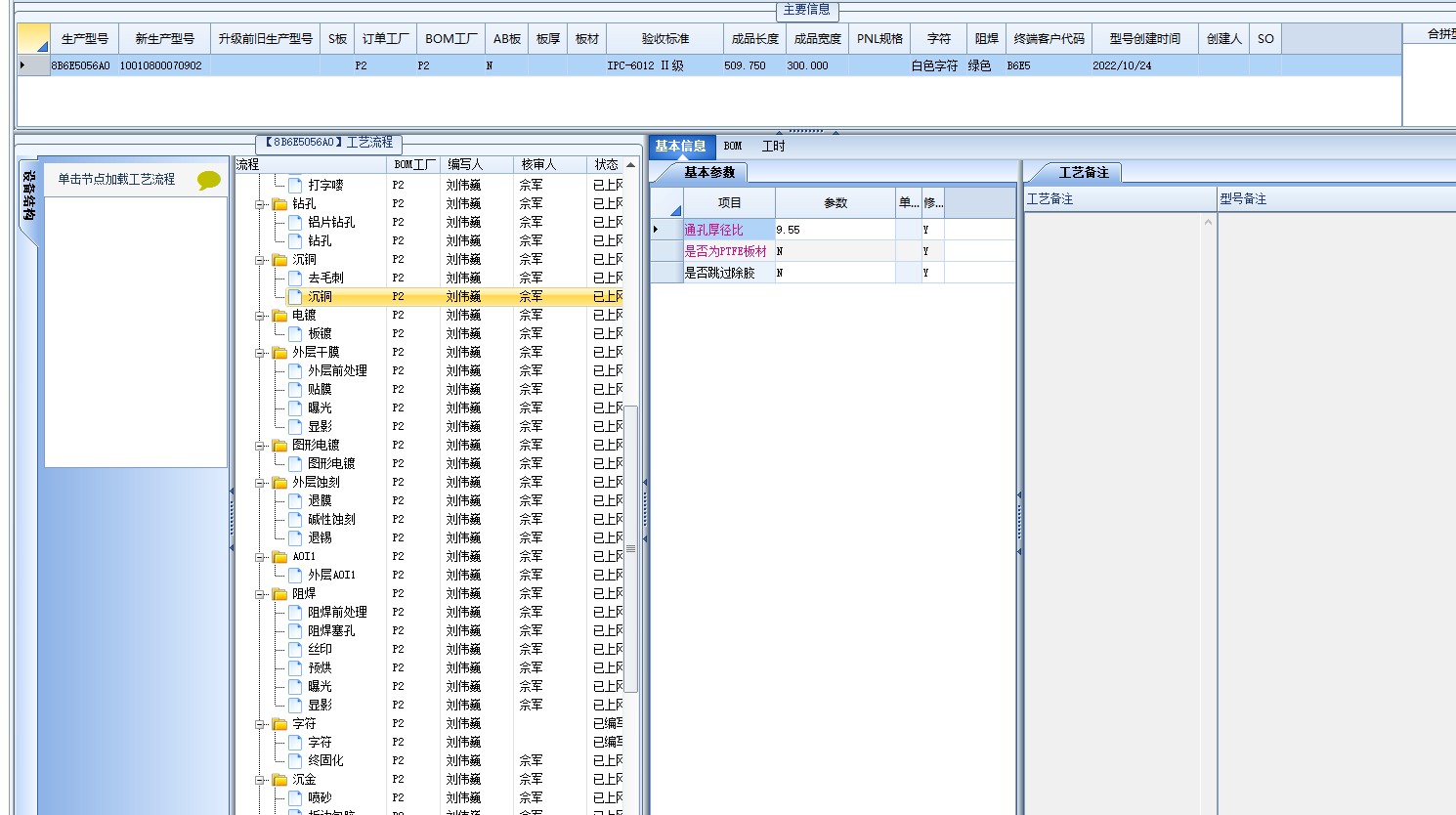This screenshot has height=815, width=1456.
Task: Select the 阻焊塞孔 process step
Action: click(331, 631)
